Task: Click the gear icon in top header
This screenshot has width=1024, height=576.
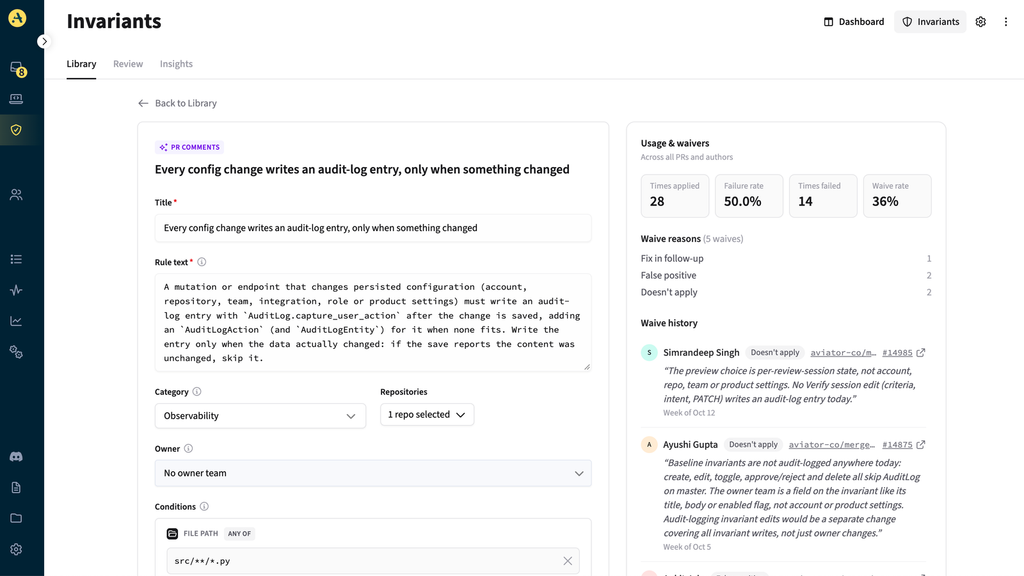Action: pyautogui.click(x=981, y=22)
